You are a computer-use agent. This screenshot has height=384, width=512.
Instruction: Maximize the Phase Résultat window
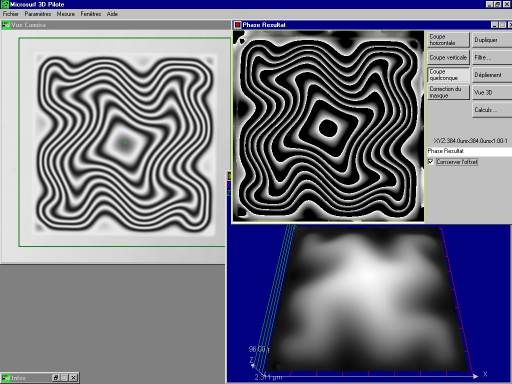[x=502, y=25]
